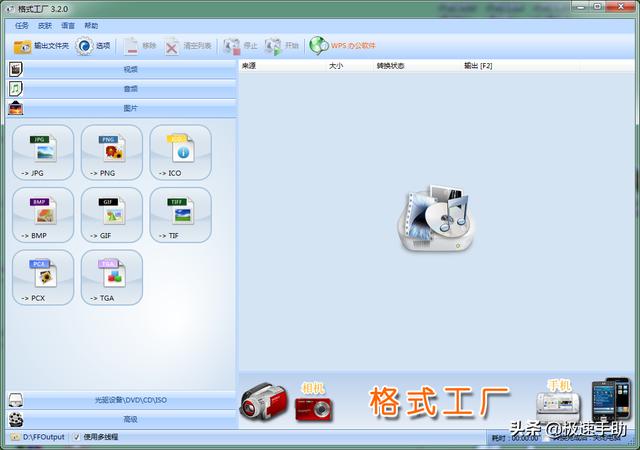Choose the -> PNG conversion icon
The image size is (640, 450).
pos(112,152)
